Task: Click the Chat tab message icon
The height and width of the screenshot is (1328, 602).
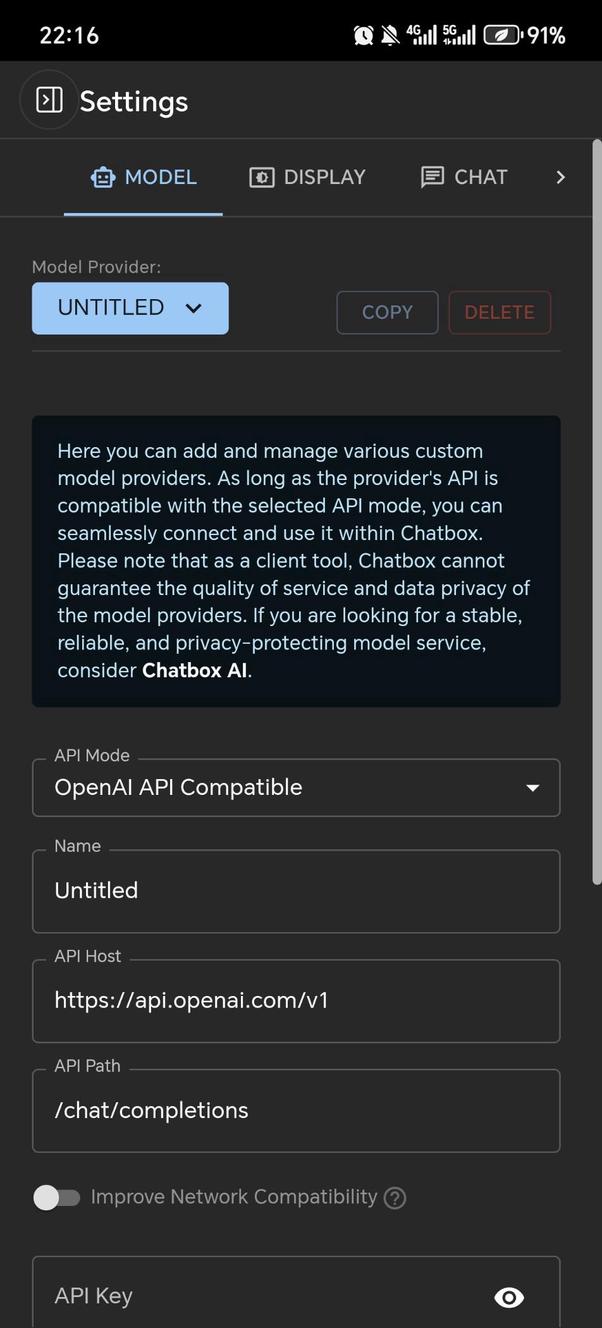Action: [x=432, y=178]
